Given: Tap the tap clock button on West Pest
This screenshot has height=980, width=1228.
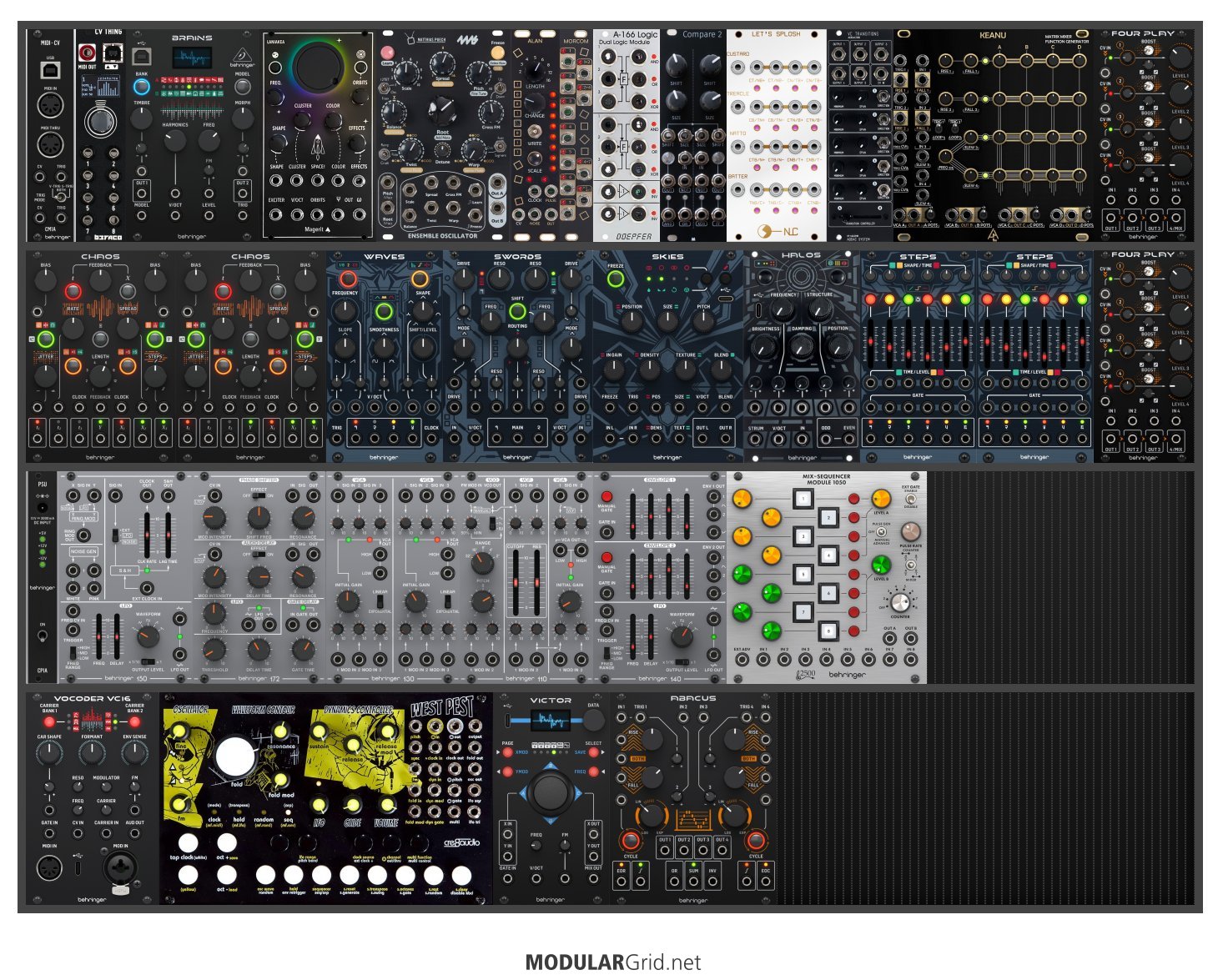Looking at the screenshot, I should click(x=188, y=842).
